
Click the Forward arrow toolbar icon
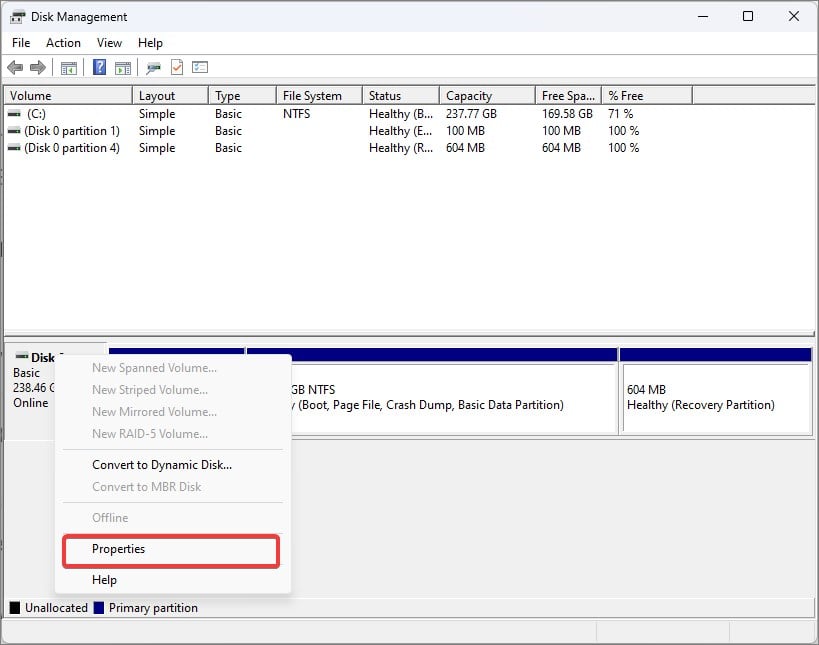[x=38, y=68]
